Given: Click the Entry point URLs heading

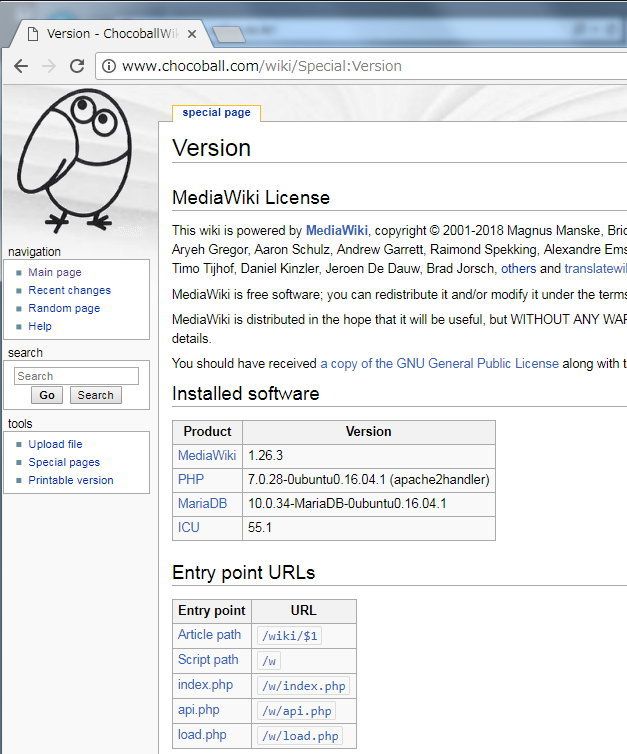Looking at the screenshot, I should coord(244,573).
